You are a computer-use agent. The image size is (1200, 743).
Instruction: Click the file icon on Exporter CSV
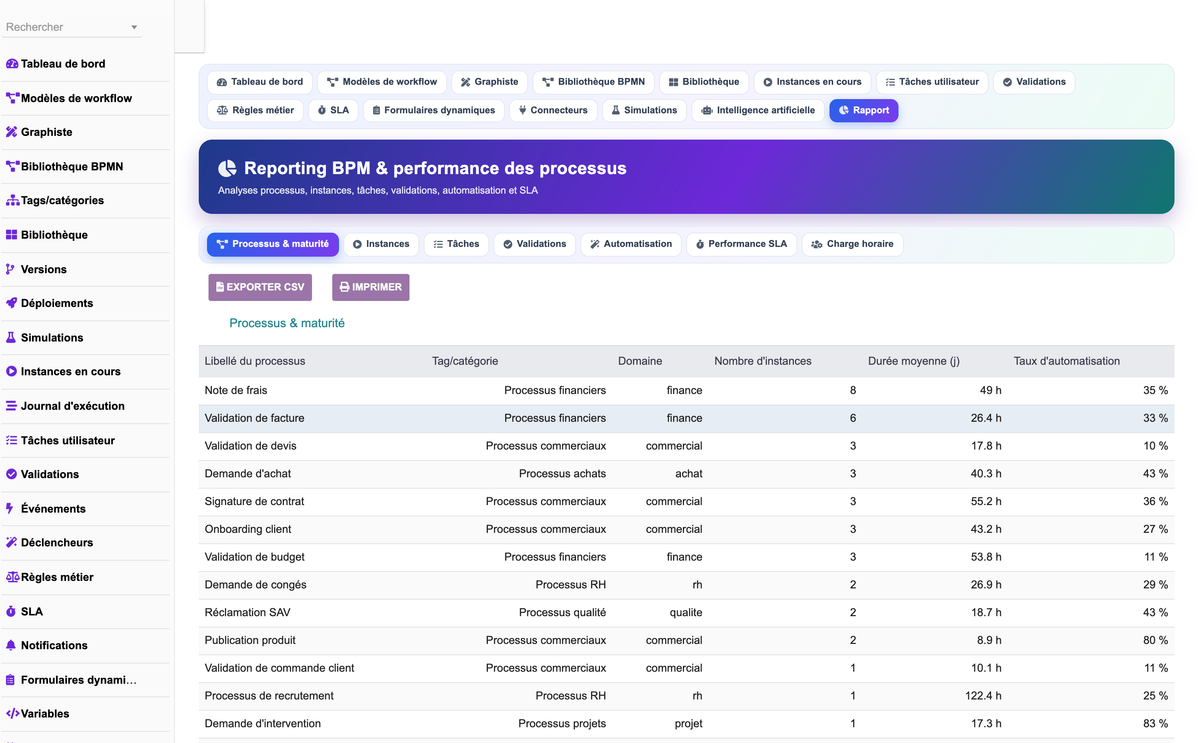[x=220, y=287]
